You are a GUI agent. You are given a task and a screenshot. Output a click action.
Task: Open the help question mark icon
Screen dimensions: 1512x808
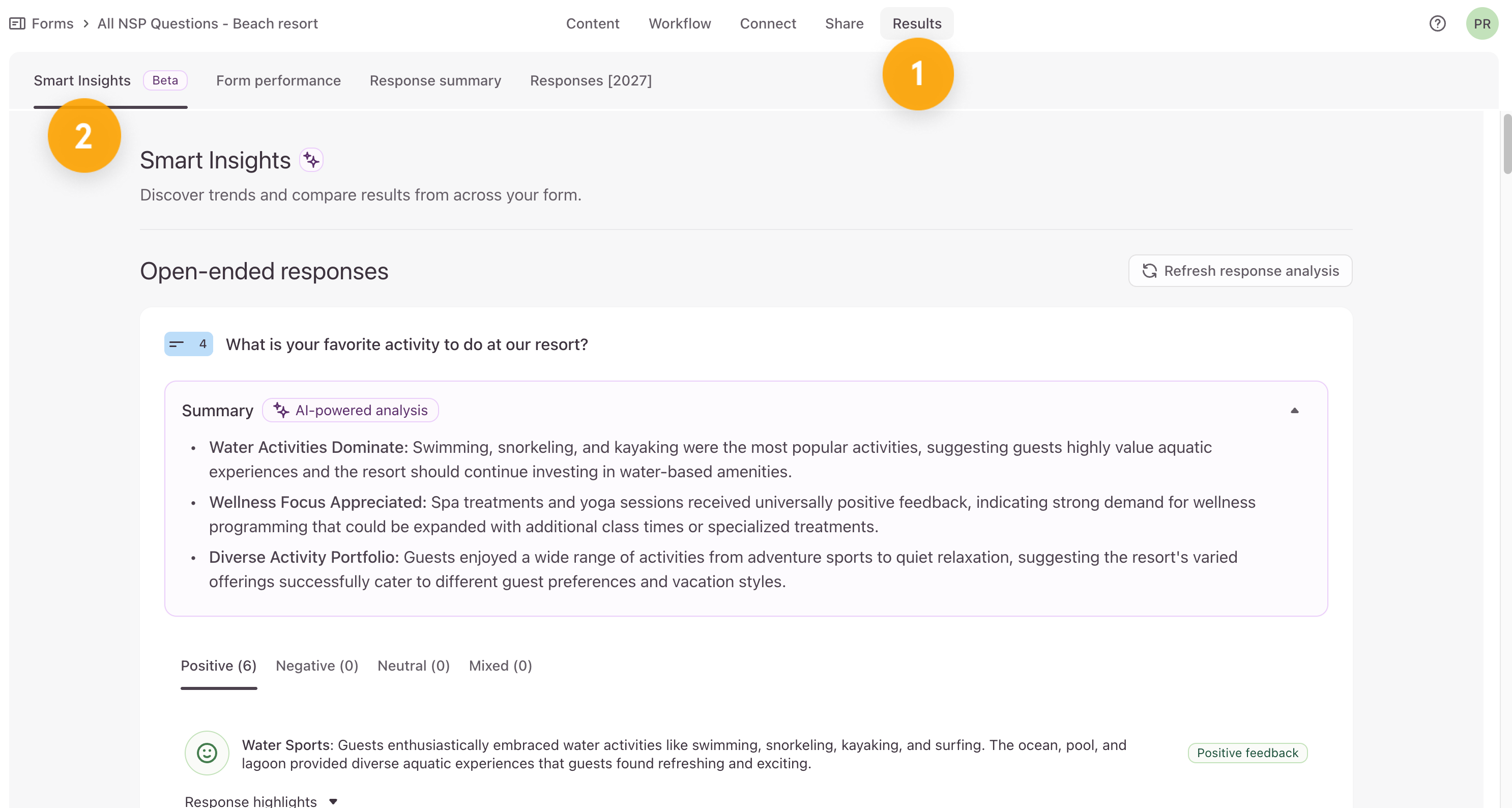1437,23
